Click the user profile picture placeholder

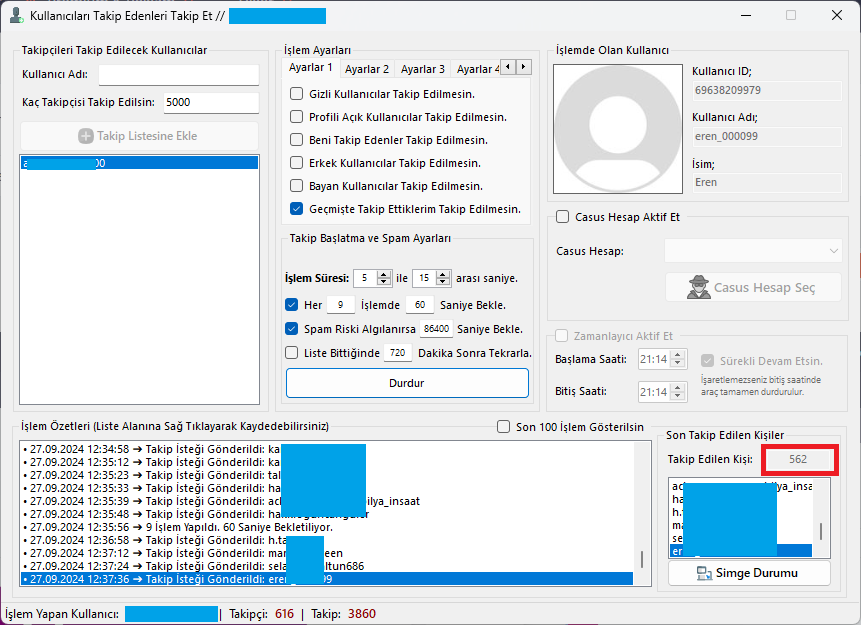pos(618,129)
